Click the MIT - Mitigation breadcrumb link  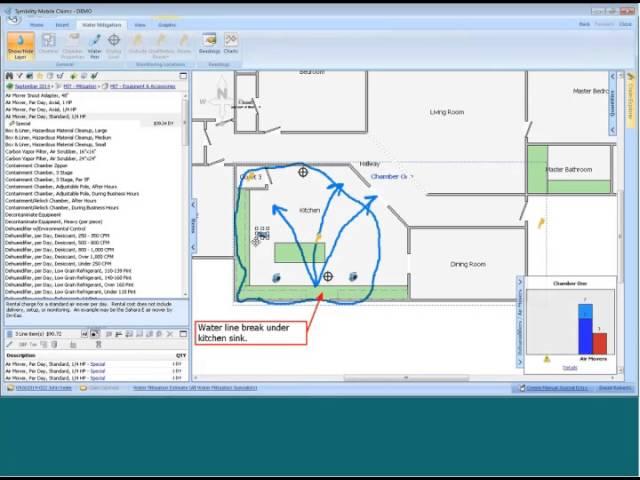pyautogui.click(x=80, y=87)
